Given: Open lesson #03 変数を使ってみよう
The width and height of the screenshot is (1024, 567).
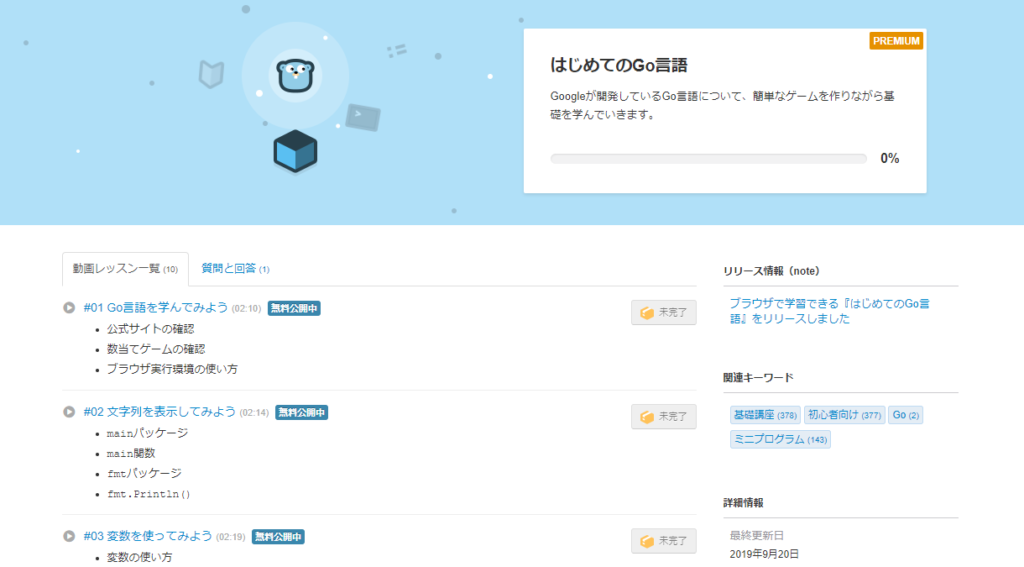Looking at the screenshot, I should coord(148,536).
